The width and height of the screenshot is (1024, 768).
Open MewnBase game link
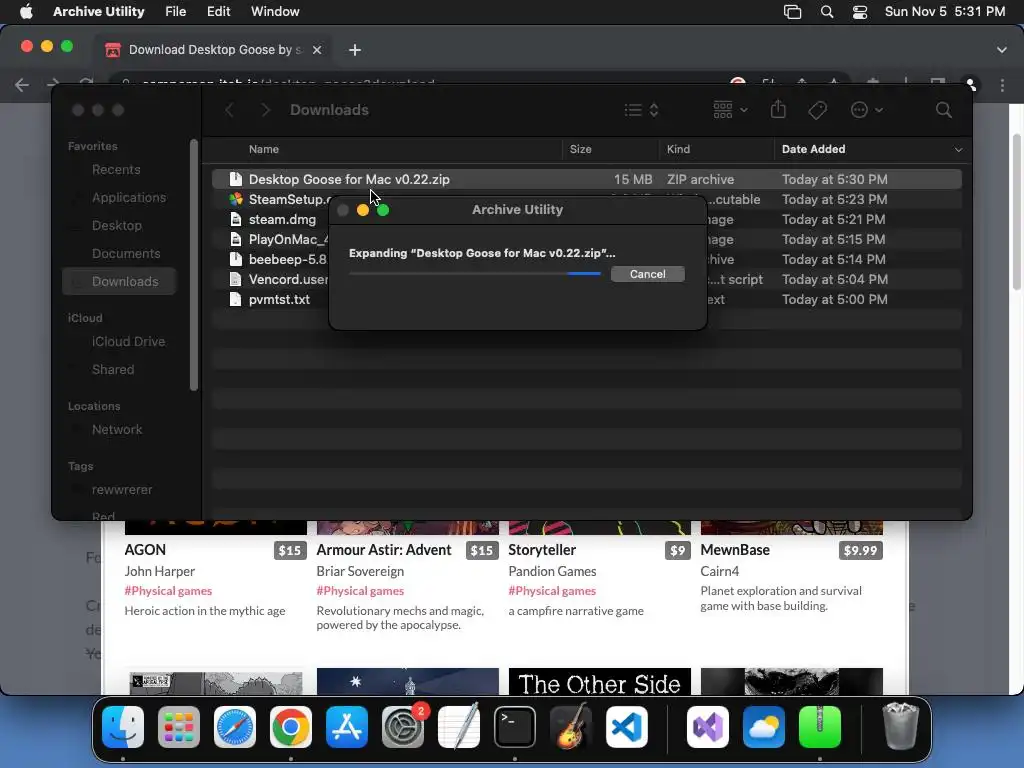735,550
